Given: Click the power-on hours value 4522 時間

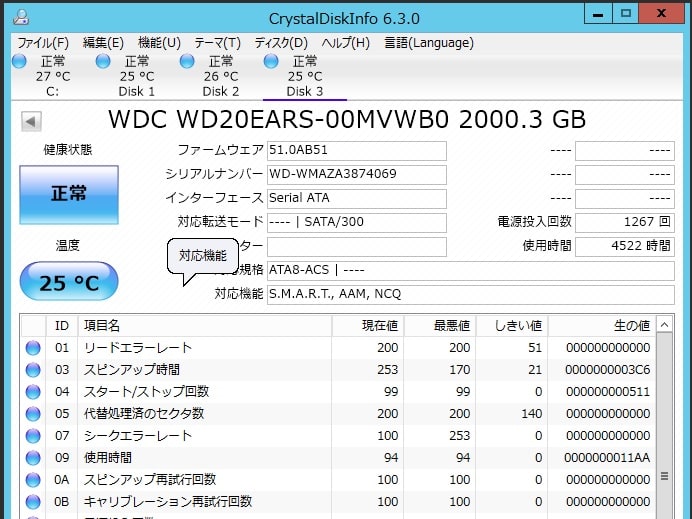Looking at the screenshot, I should pyautogui.click(x=625, y=246).
